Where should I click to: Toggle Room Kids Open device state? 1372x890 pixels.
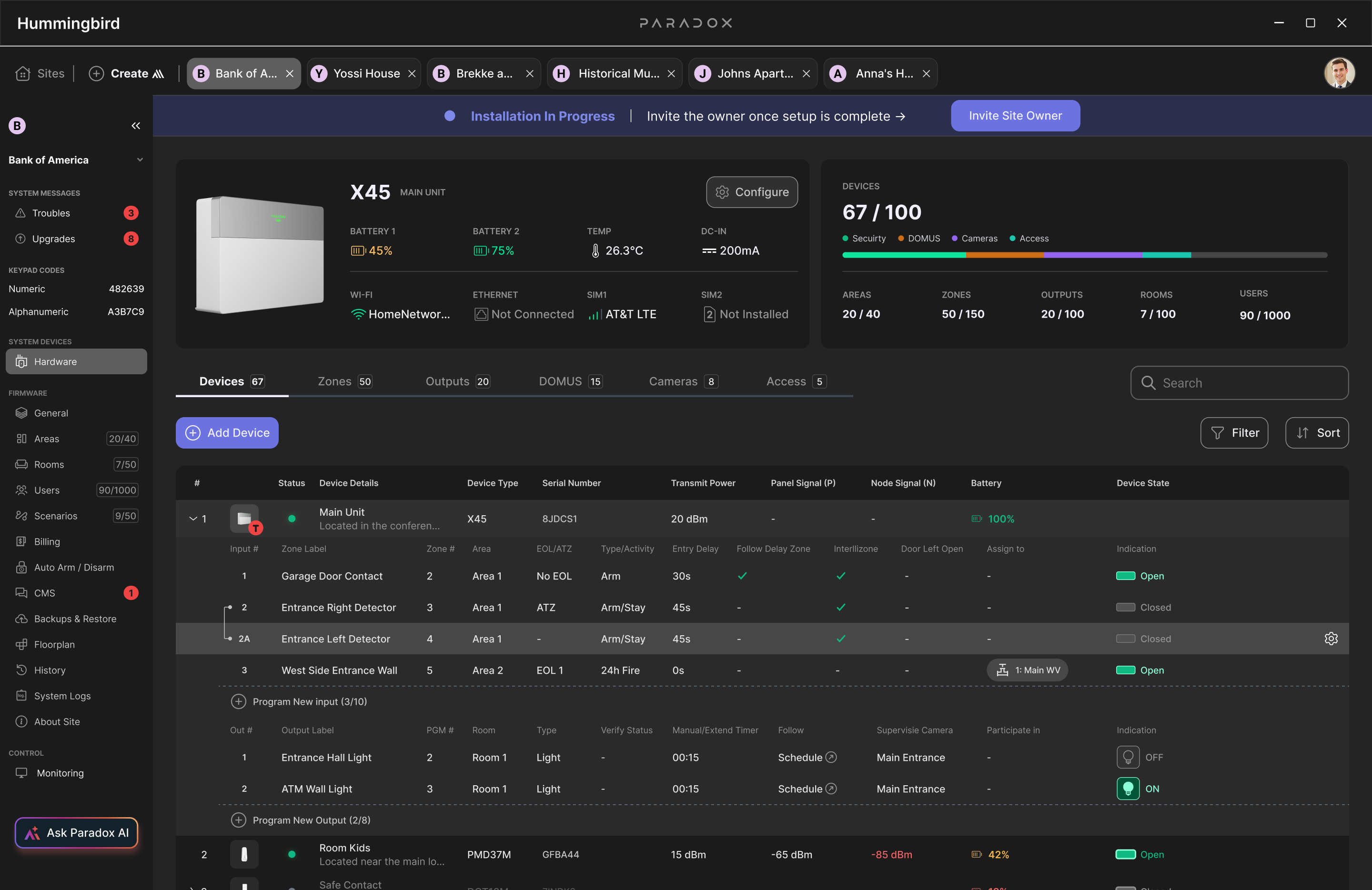(x=1125, y=854)
